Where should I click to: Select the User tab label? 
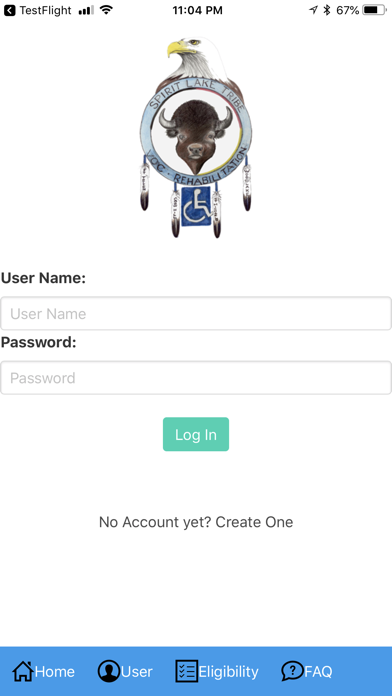pyautogui.click(x=137, y=672)
